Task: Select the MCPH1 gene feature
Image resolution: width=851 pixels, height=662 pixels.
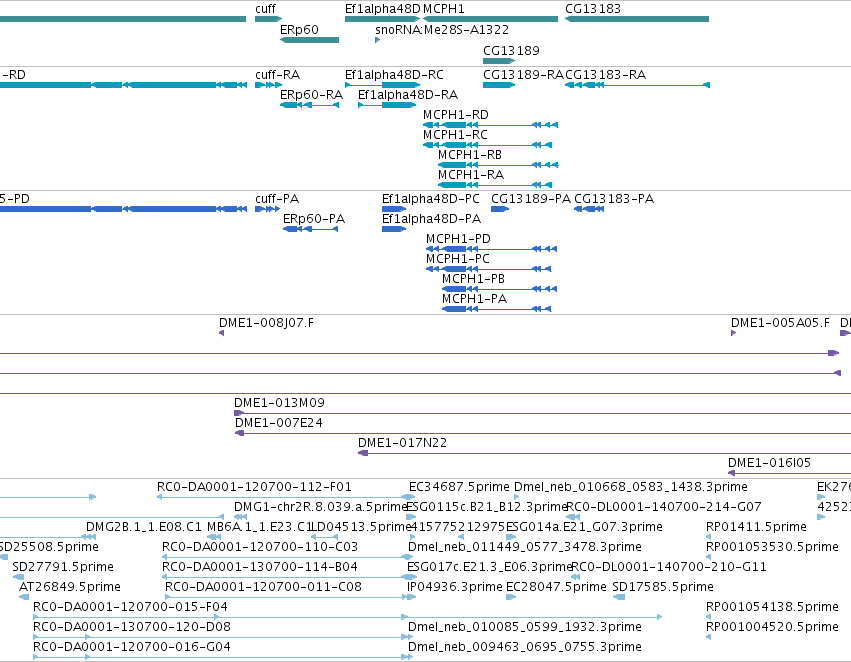Action: point(491,19)
